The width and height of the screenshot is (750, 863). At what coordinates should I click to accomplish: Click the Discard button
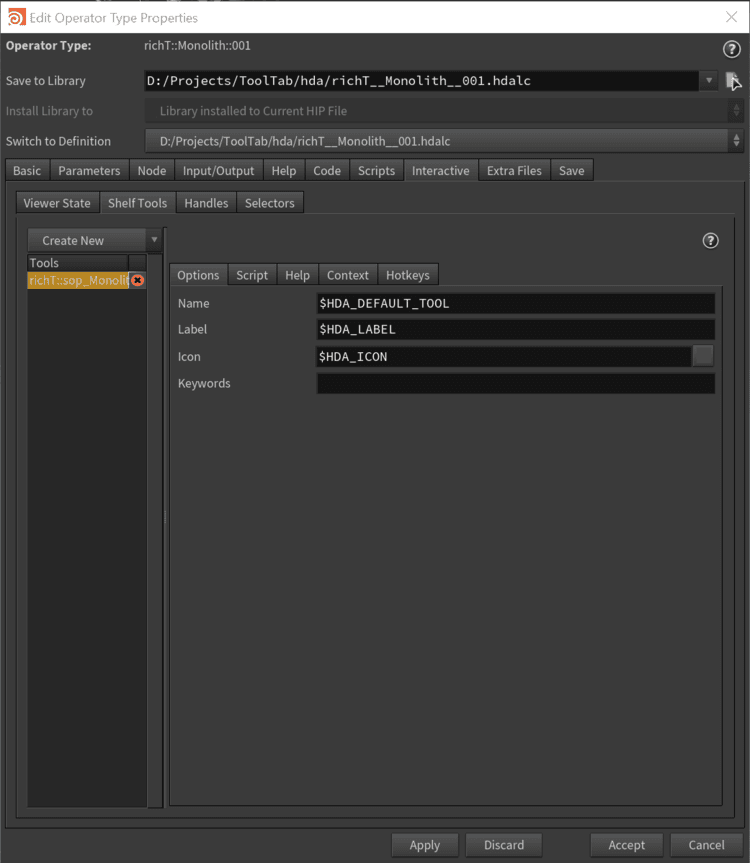click(504, 845)
